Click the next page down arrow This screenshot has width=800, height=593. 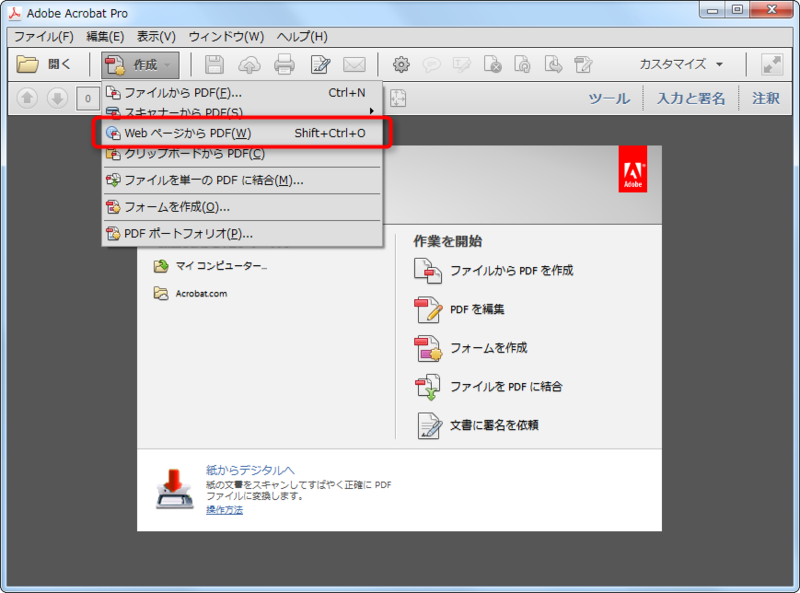tap(58, 98)
